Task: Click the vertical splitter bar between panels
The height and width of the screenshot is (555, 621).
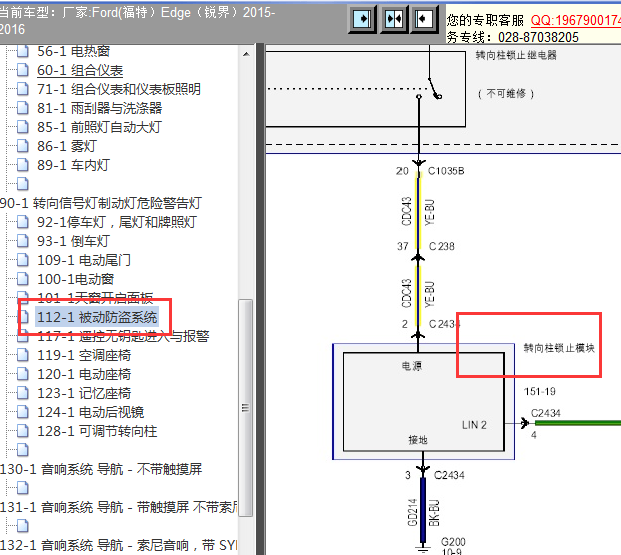Action: click(260, 299)
